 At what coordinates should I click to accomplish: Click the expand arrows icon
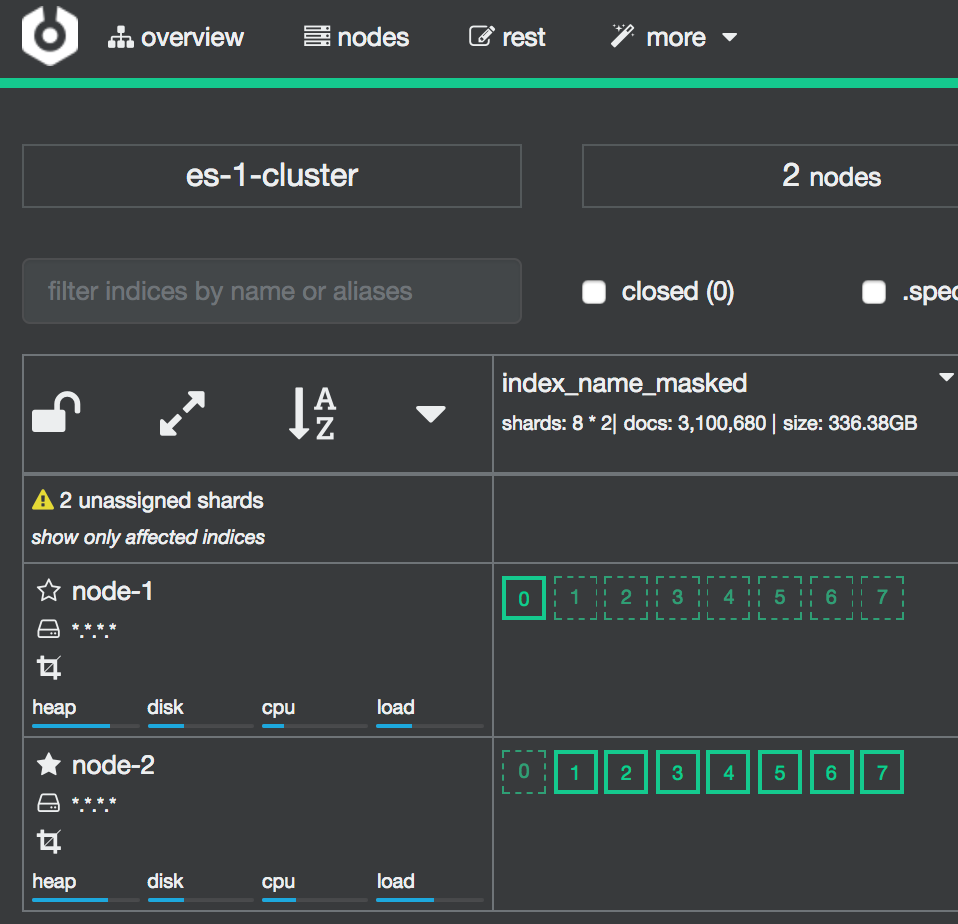pyautogui.click(x=182, y=414)
